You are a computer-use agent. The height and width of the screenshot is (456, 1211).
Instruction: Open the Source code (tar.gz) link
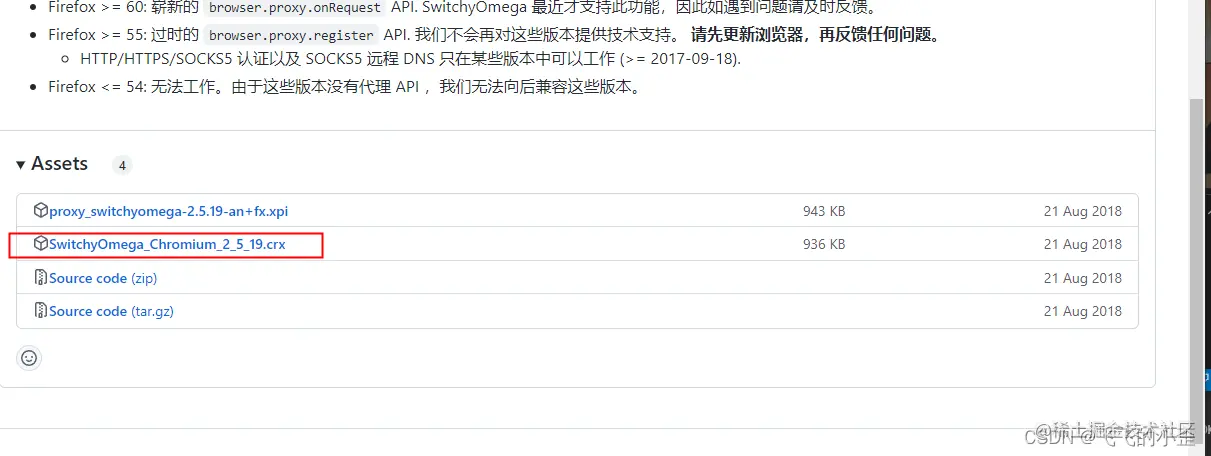(x=111, y=311)
